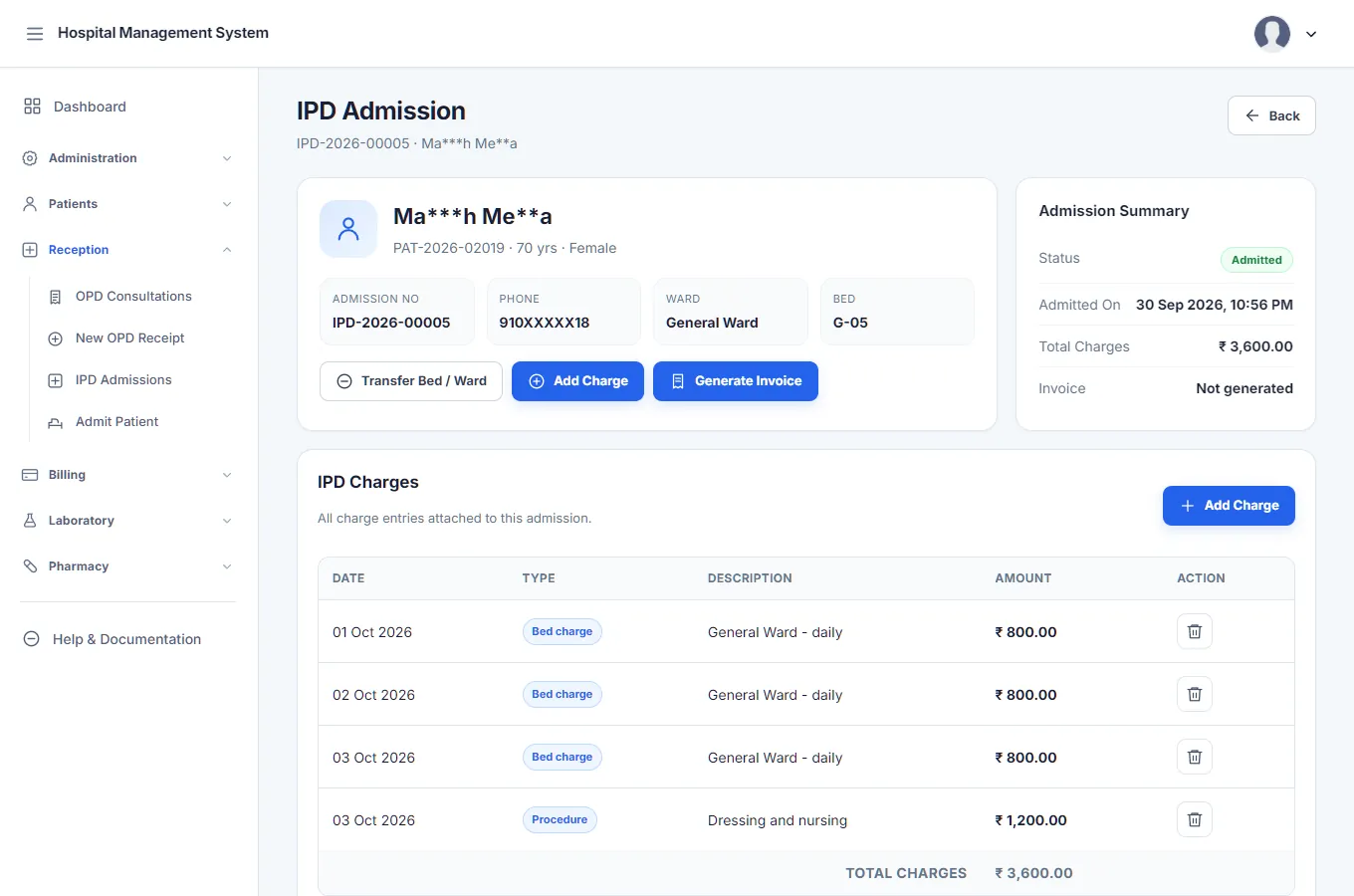The image size is (1354, 896).
Task: Click the Help & Documentation circle icon
Action: [x=31, y=639]
